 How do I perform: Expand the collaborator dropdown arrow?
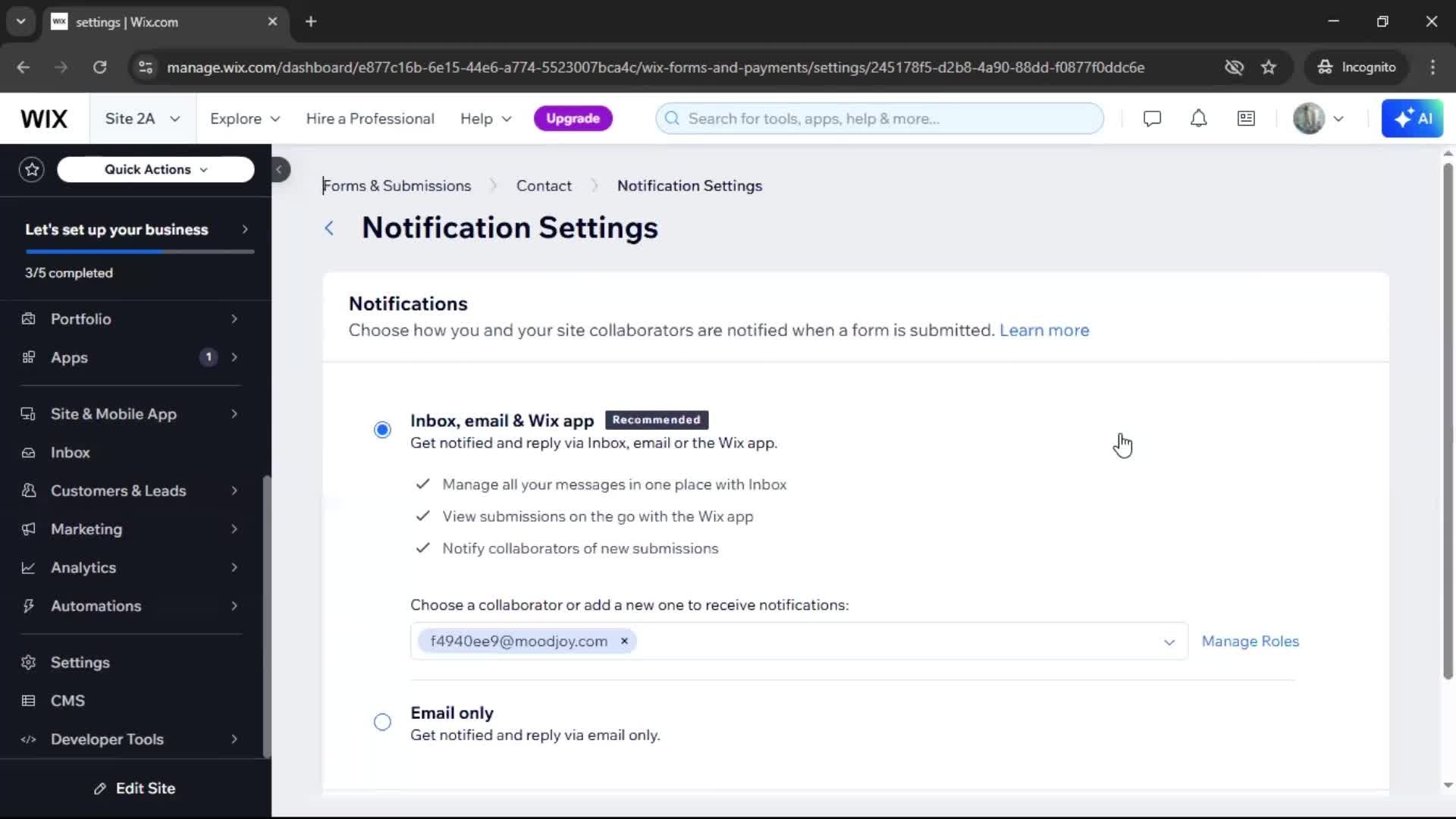point(1169,642)
